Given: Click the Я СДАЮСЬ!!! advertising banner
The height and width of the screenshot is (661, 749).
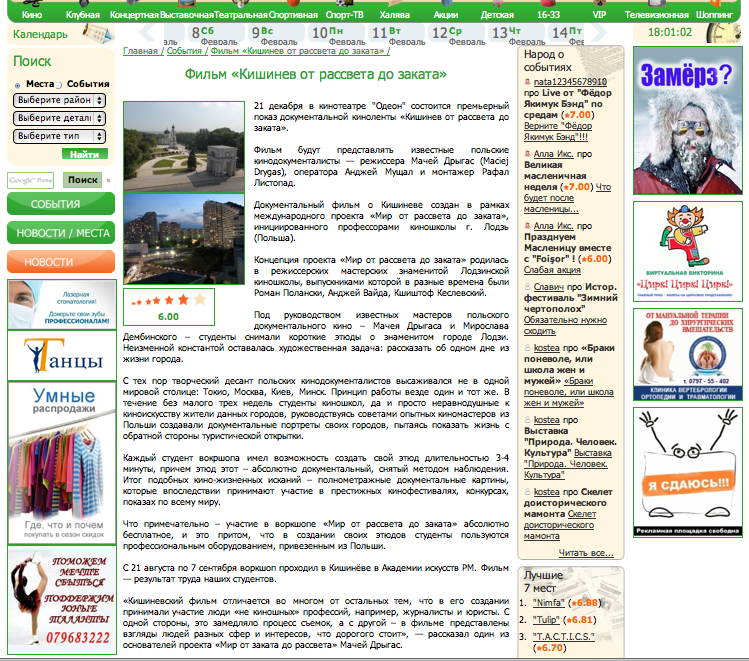Looking at the screenshot, I should (688, 472).
